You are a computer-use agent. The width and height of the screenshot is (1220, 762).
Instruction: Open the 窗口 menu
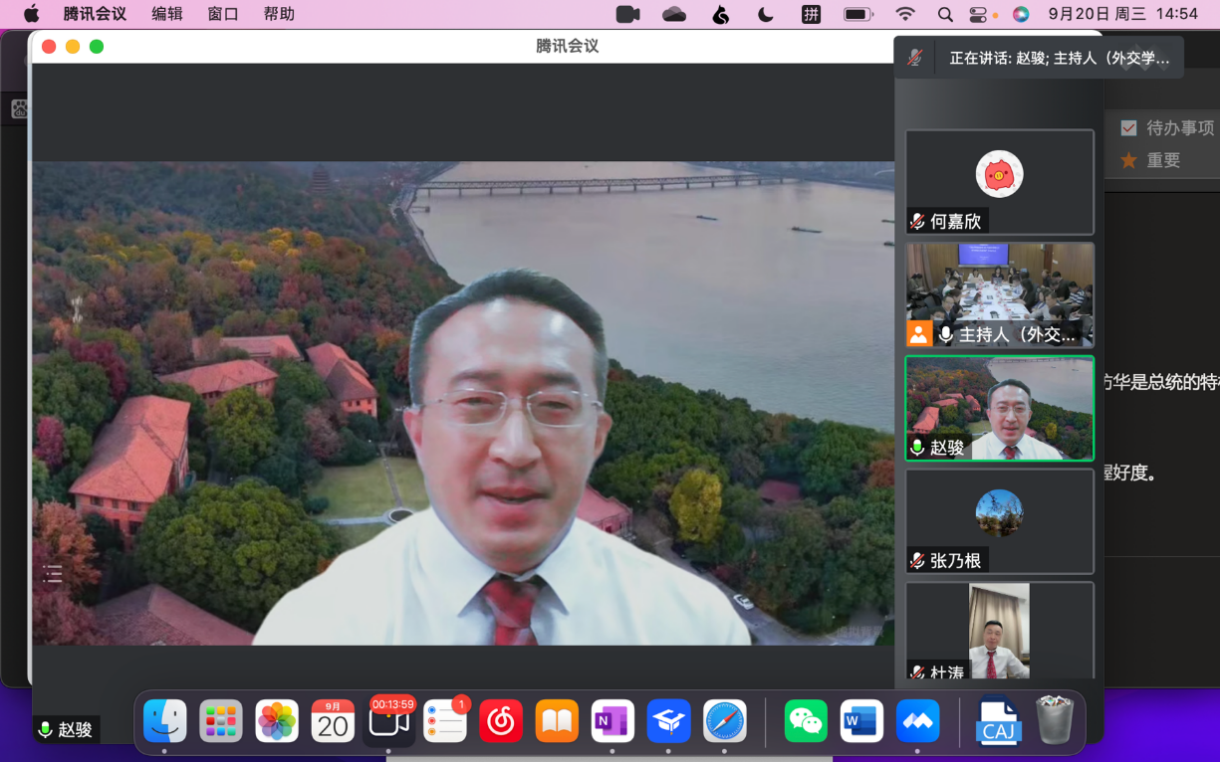(x=223, y=14)
